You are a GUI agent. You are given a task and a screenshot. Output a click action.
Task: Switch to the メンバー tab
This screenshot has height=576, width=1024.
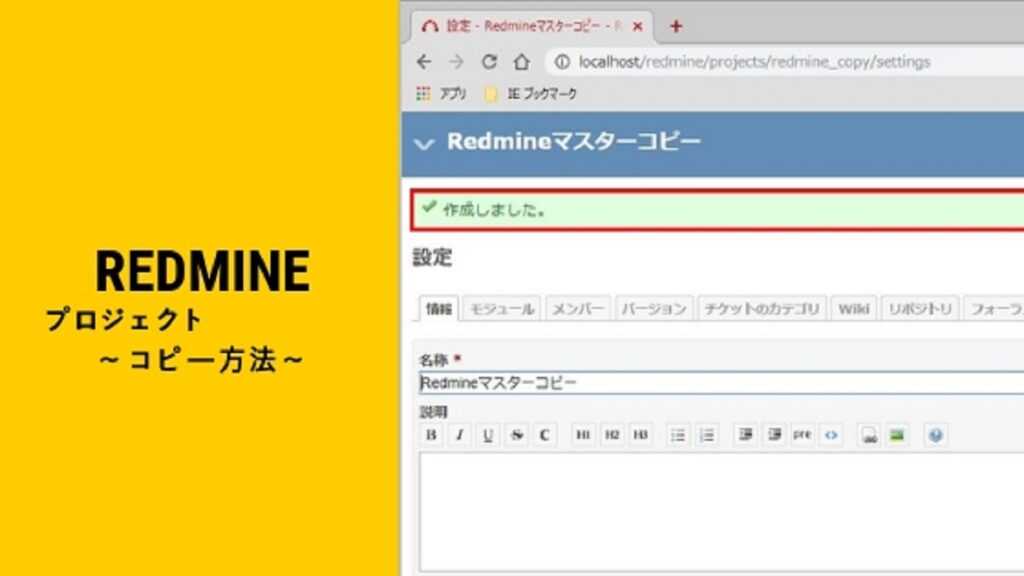click(578, 309)
